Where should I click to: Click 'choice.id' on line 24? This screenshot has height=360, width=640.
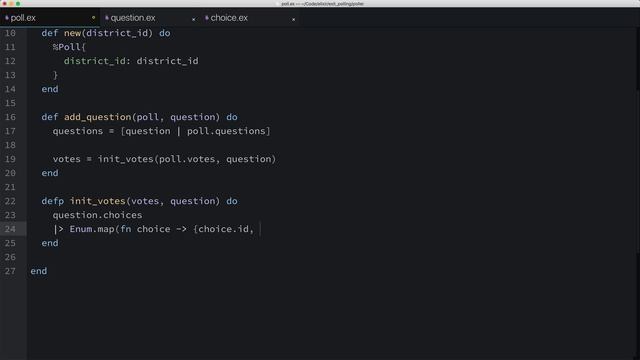(x=223, y=229)
